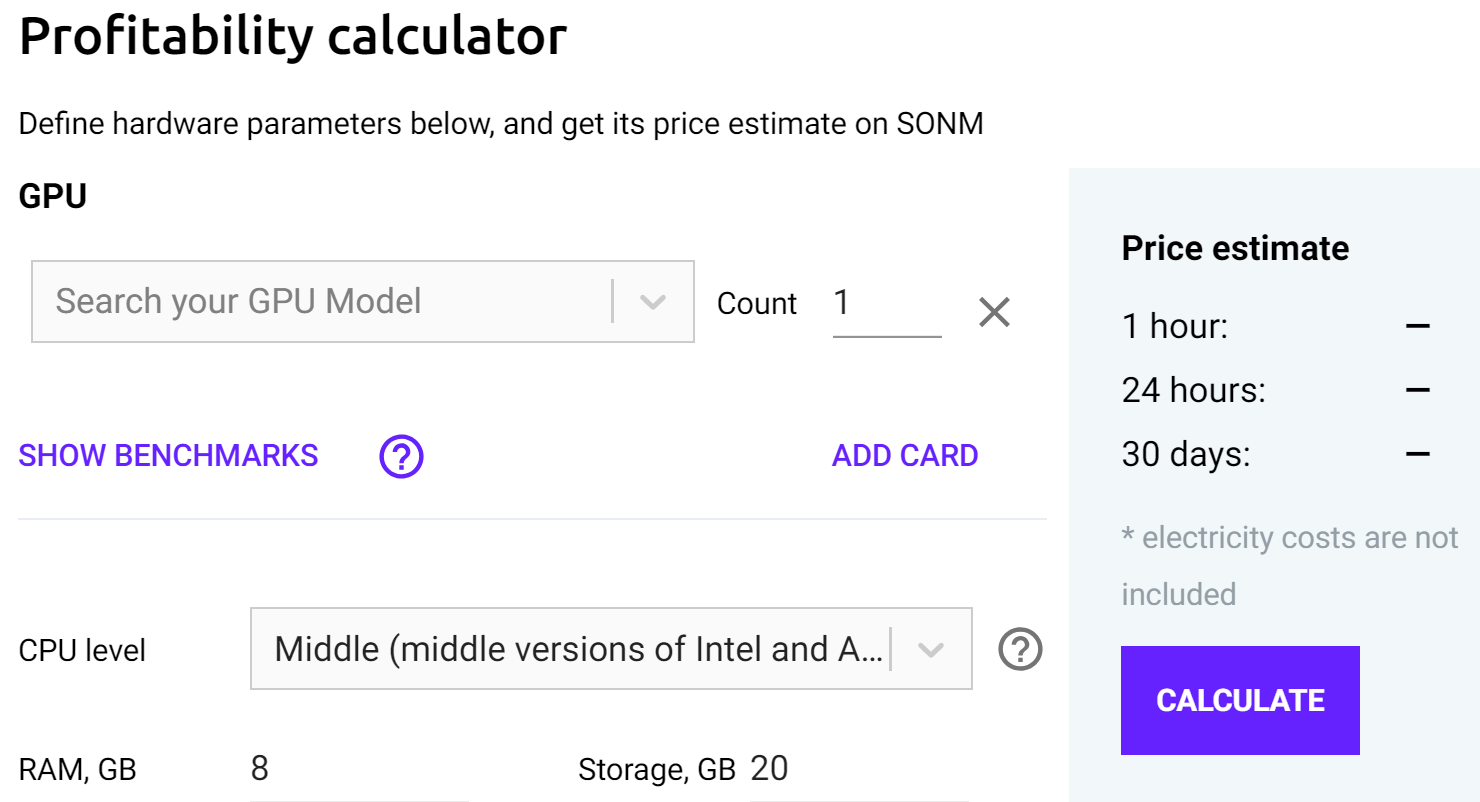The image size is (1480, 802).
Task: Click the CPU level label
Action: [x=82, y=651]
